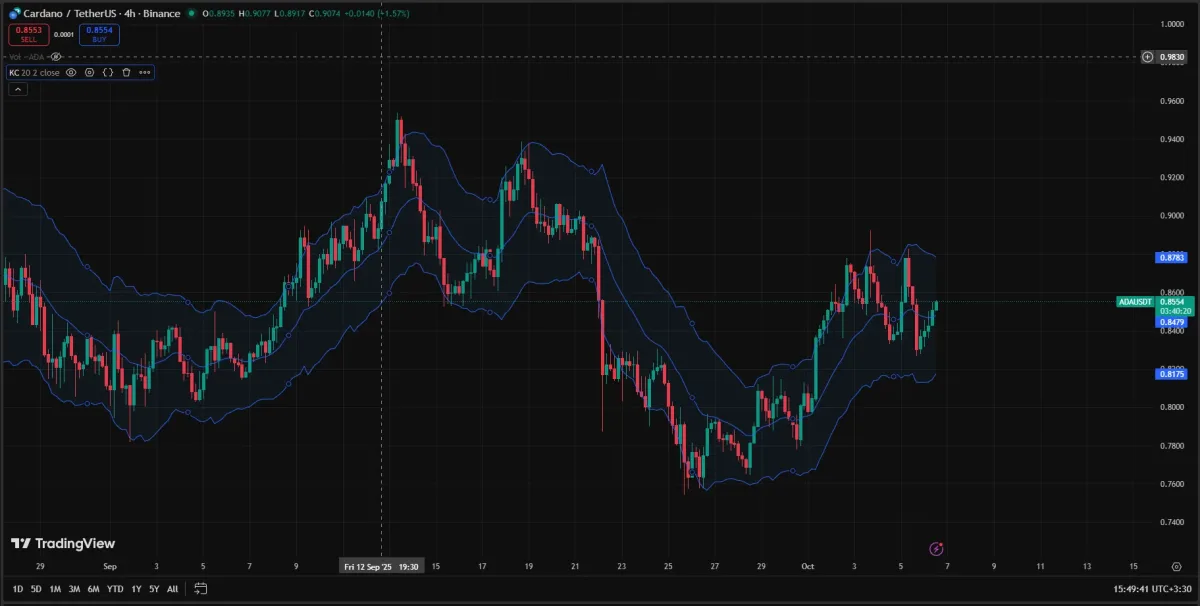The height and width of the screenshot is (606, 1200).
Task: Open the timezone menu UTC+3:30
Action: coord(1173,589)
